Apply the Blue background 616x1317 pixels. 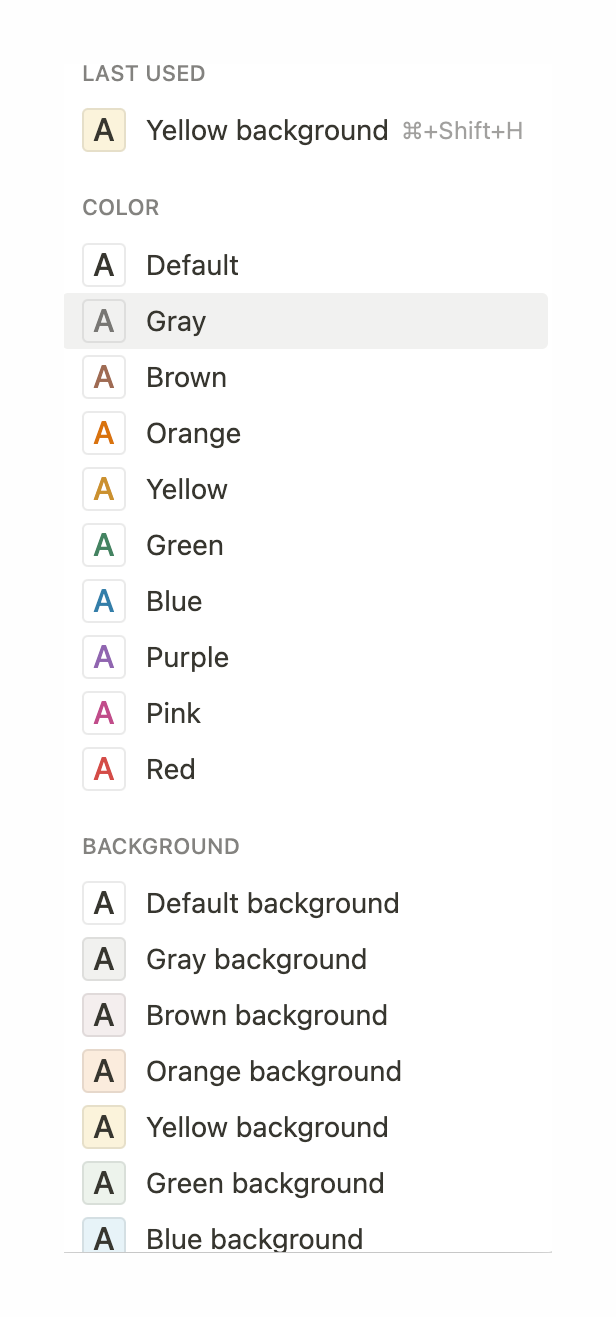(x=254, y=1239)
